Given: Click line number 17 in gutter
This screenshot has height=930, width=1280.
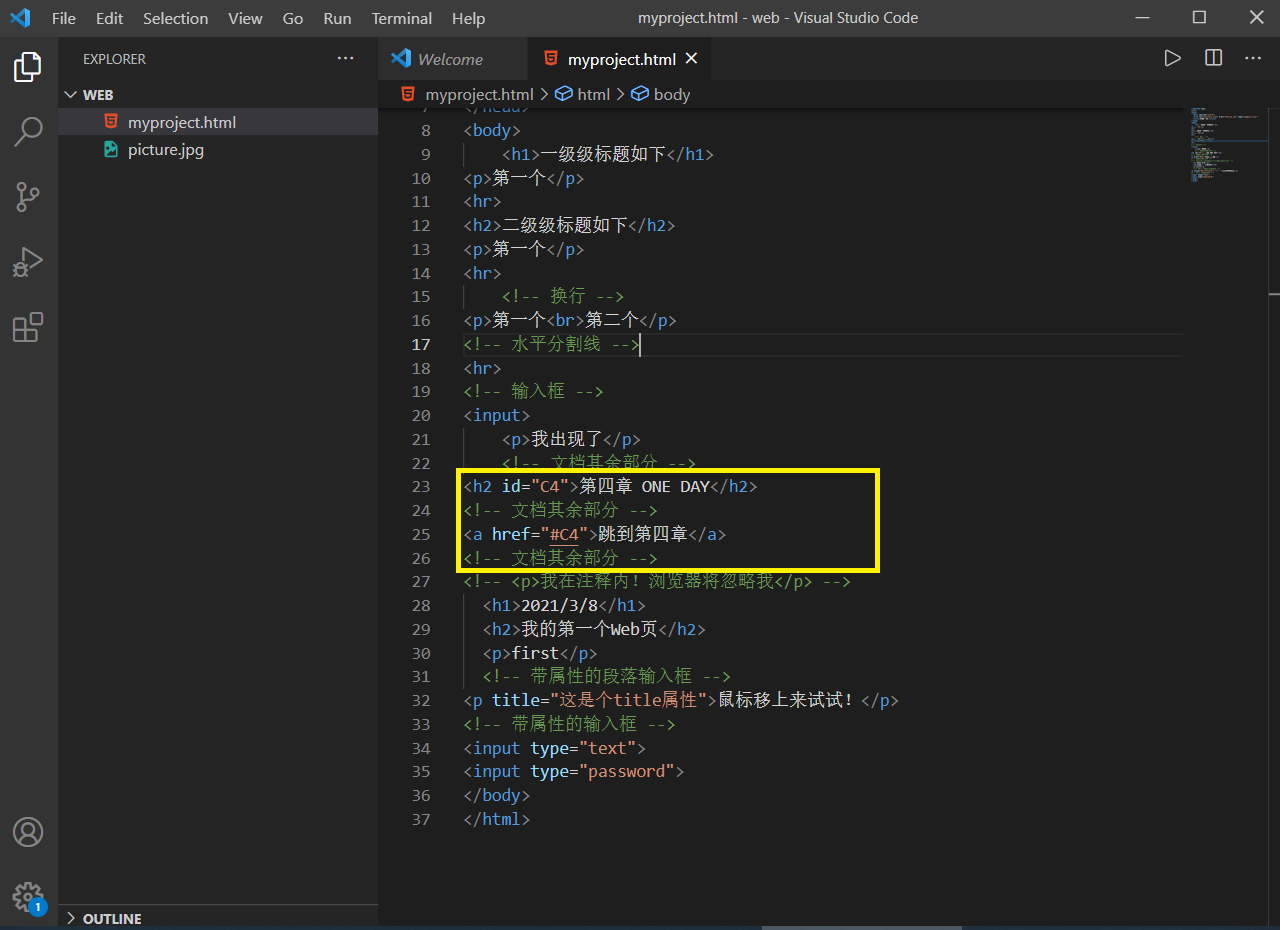Looking at the screenshot, I should (421, 344).
